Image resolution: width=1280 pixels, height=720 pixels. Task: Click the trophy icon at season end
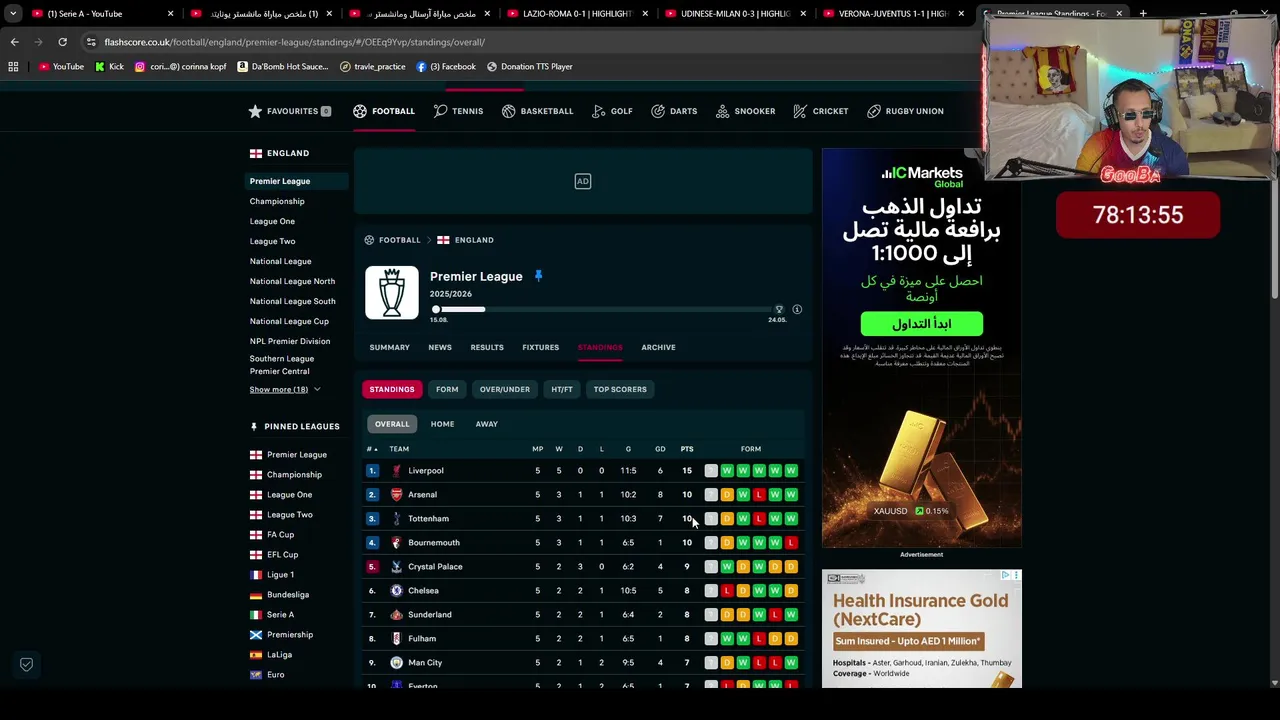coord(779,310)
